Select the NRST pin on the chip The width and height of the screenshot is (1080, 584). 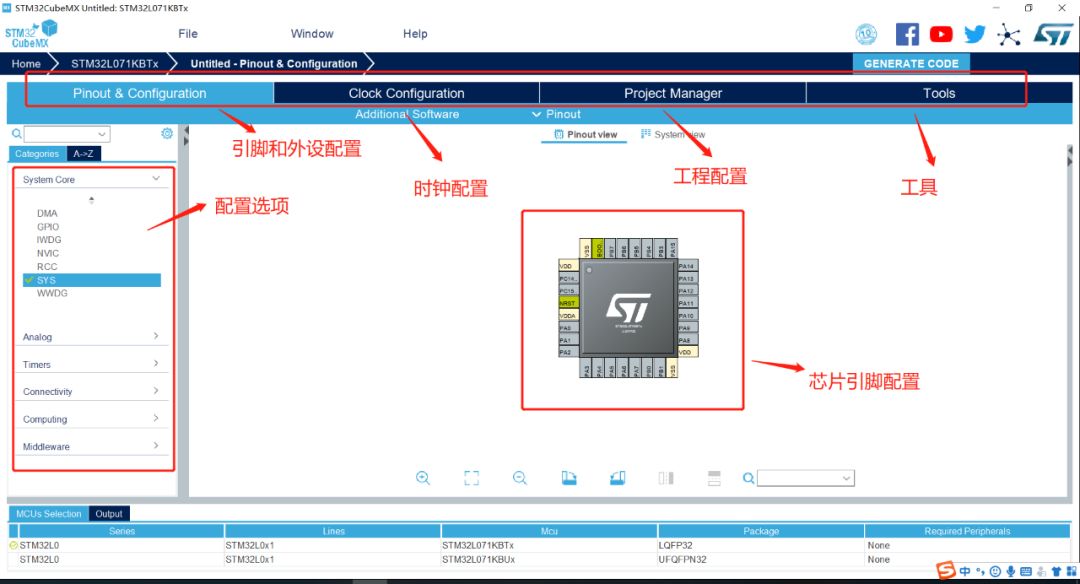[x=568, y=303]
